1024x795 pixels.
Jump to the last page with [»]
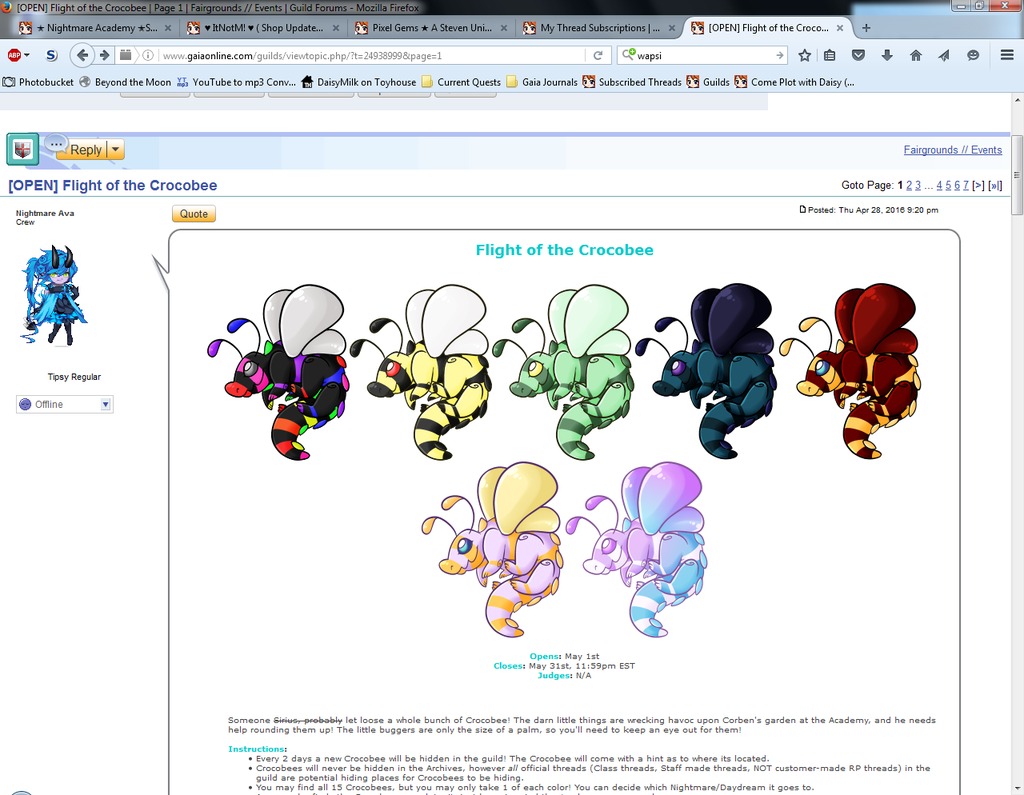coord(995,186)
